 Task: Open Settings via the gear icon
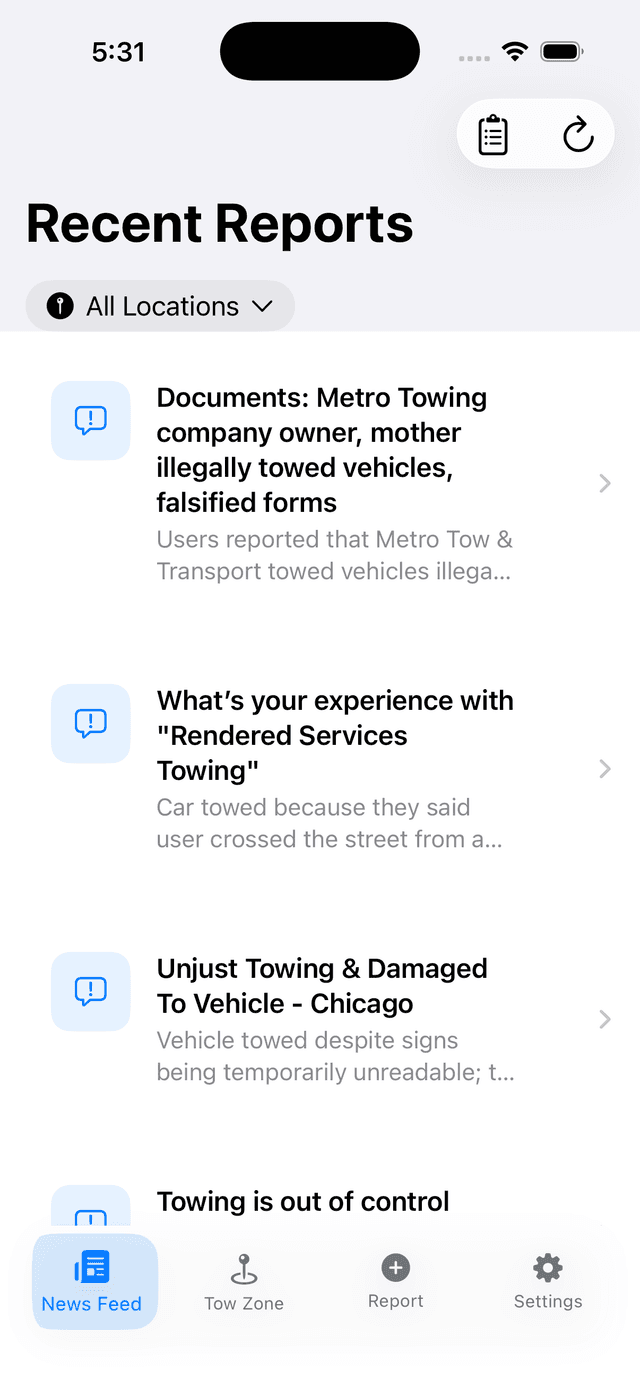click(x=547, y=1265)
